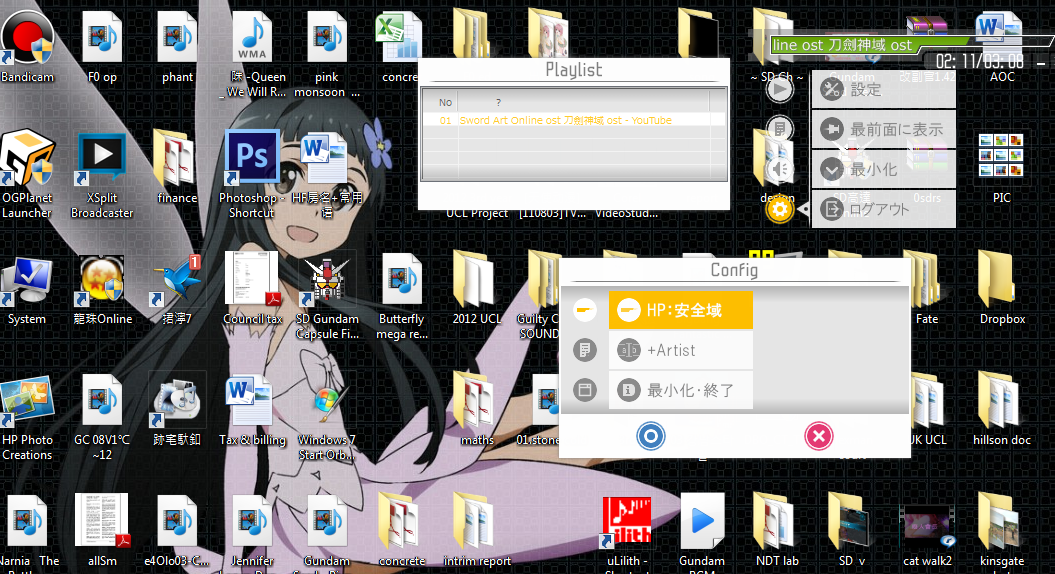
Task: Select 最小化 in the widget menu
Action: click(x=883, y=169)
